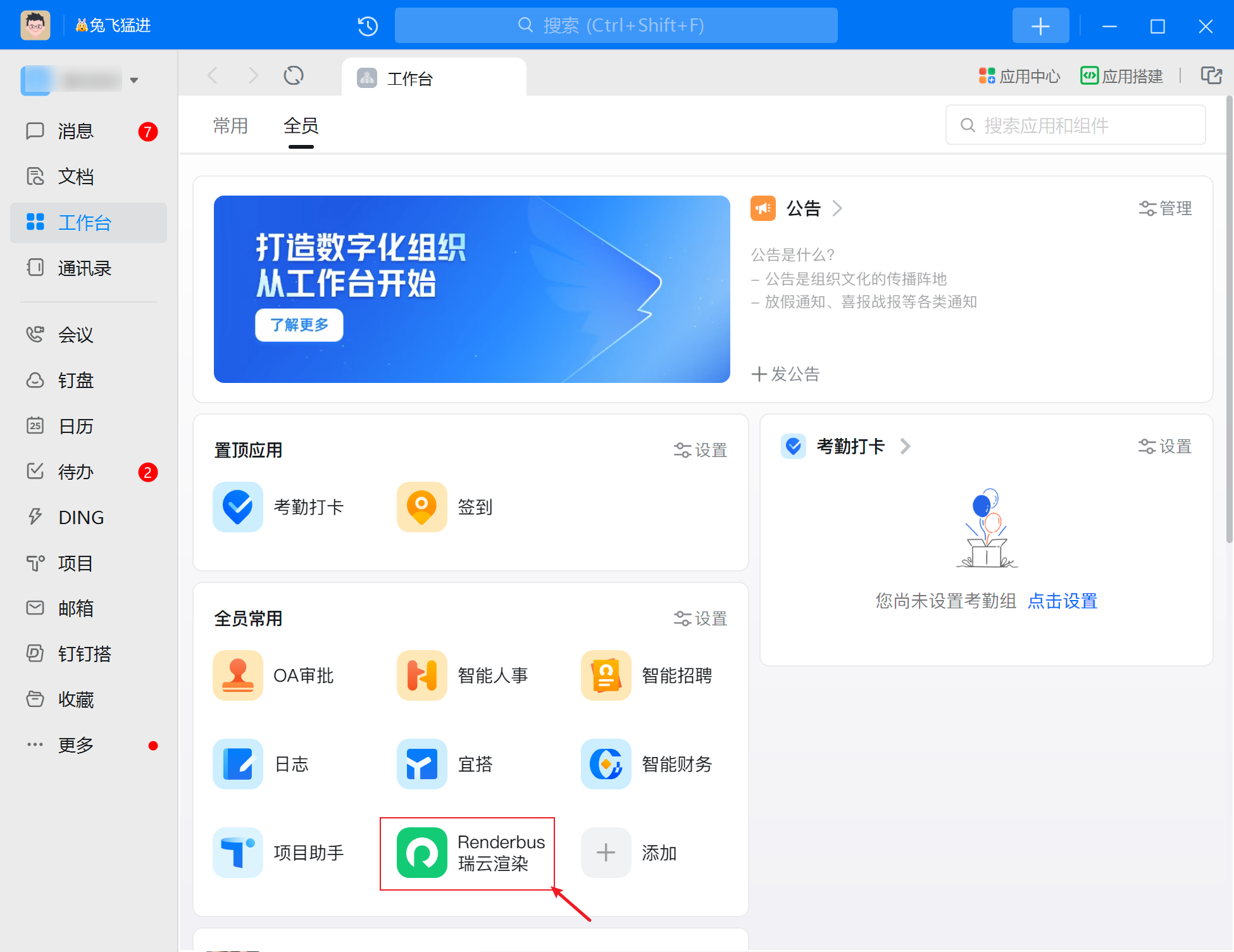Open 设置 for 考勤打卡 widget
This screenshot has width=1234, height=952.
[1165, 446]
